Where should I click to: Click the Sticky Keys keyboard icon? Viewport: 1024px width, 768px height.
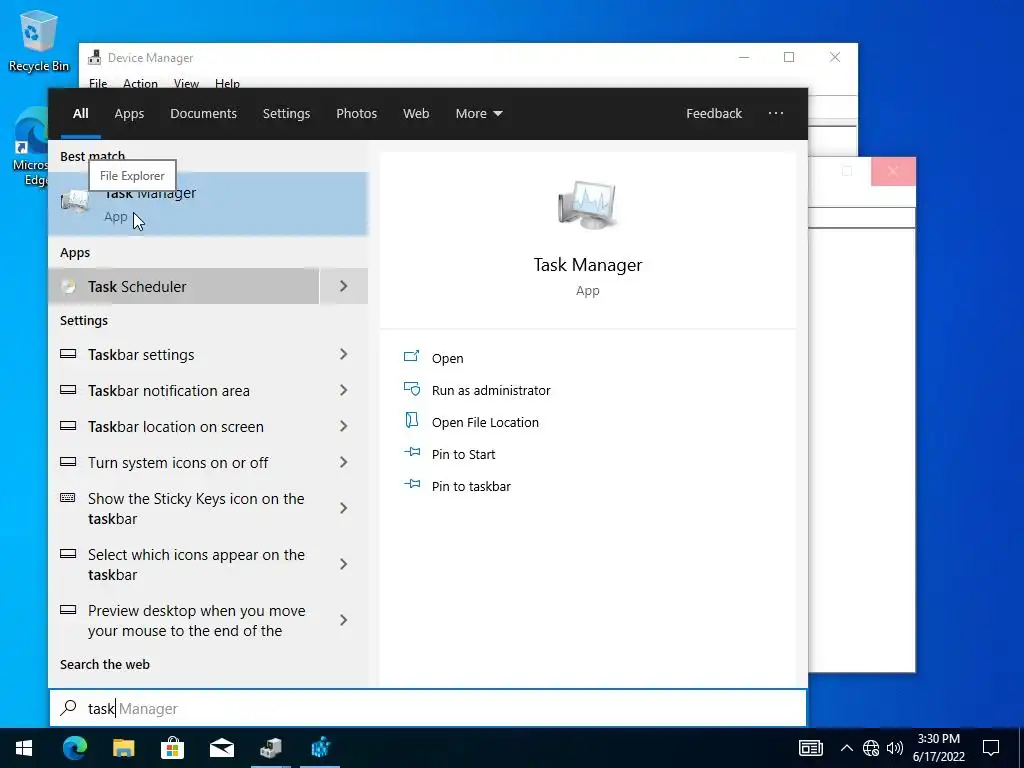[x=68, y=498]
